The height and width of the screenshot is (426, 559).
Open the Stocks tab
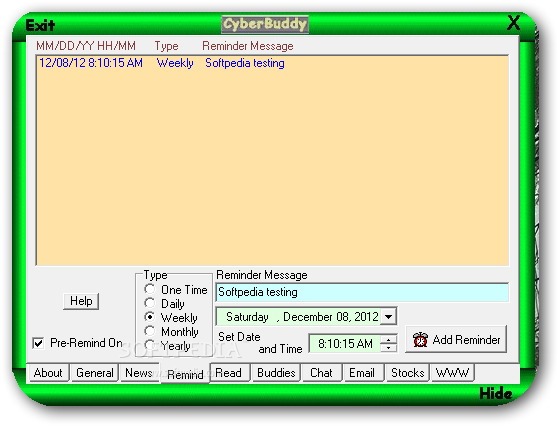coord(407,373)
